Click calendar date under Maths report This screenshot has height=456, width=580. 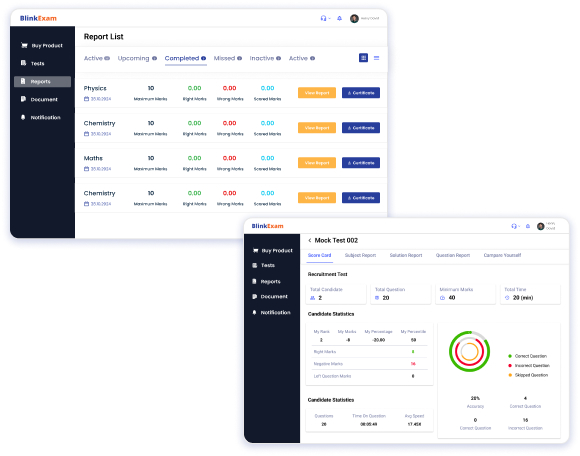coord(97,169)
